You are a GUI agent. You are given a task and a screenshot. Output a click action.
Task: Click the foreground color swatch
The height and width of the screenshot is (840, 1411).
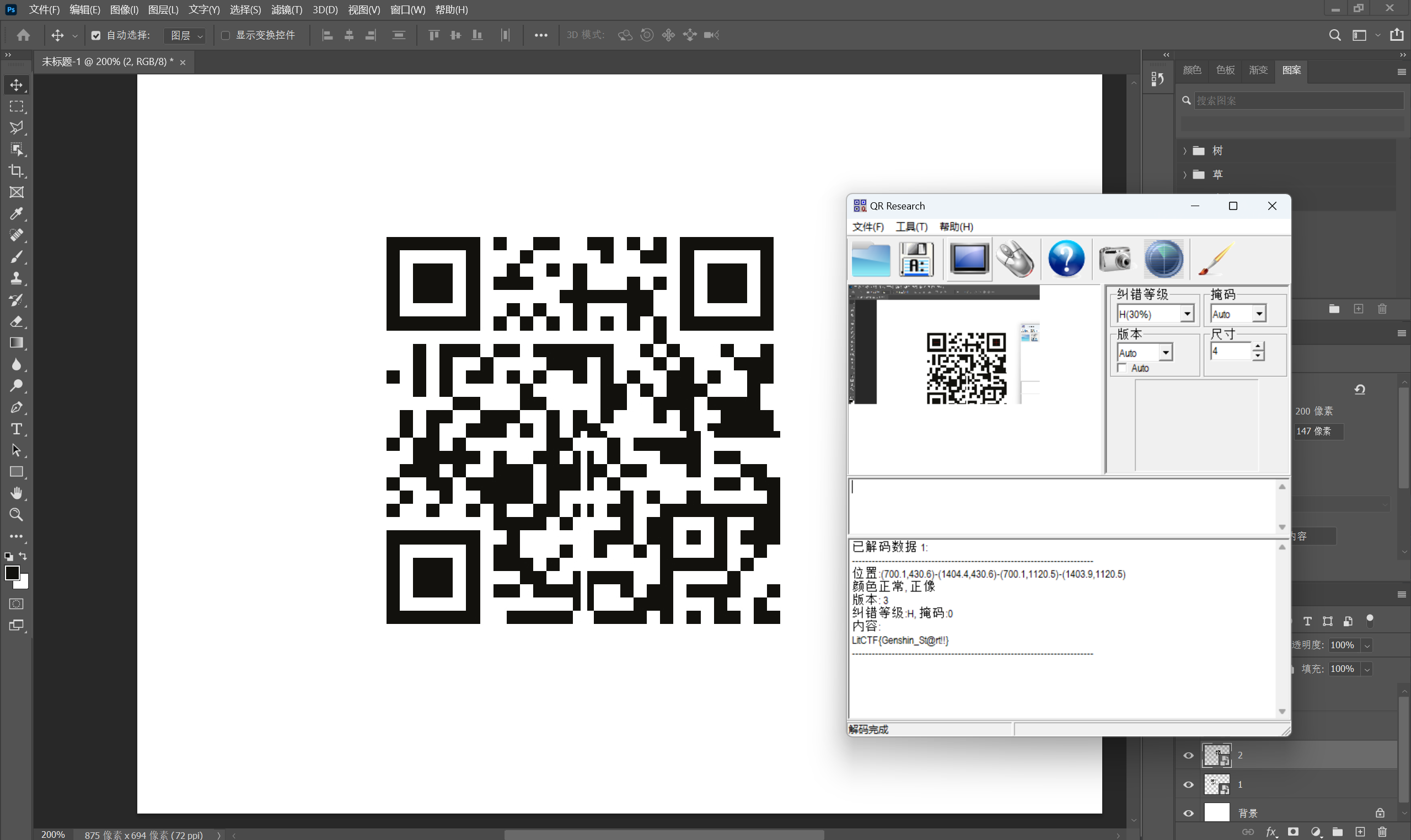coord(12,573)
